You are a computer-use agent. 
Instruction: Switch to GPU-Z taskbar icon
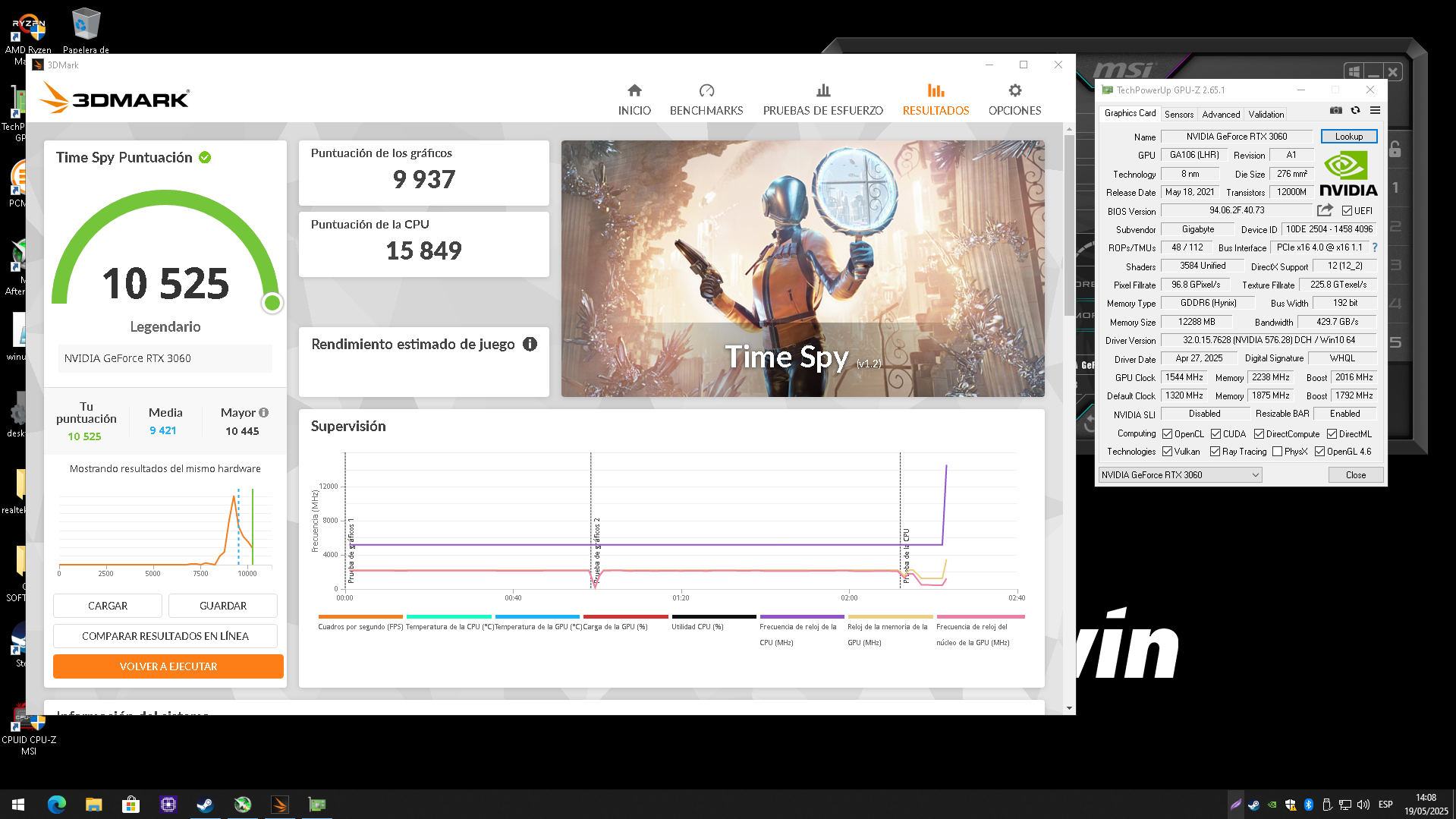(317, 805)
